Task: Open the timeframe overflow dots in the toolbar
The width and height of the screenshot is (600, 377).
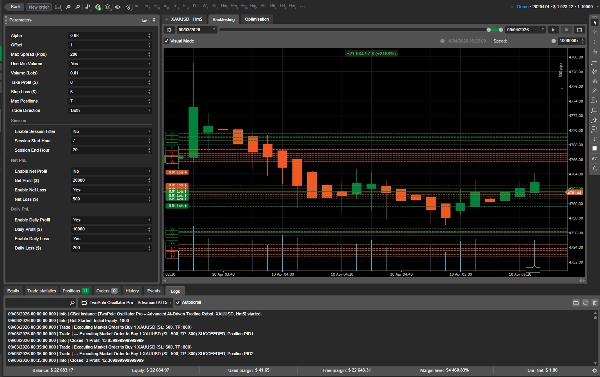Action: click(x=302, y=7)
